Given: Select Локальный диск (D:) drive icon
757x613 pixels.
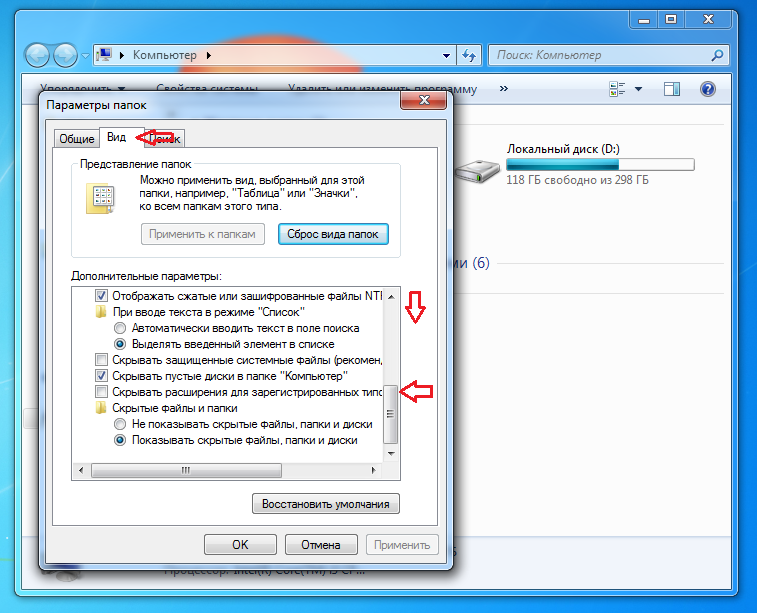Looking at the screenshot, I should [x=478, y=171].
